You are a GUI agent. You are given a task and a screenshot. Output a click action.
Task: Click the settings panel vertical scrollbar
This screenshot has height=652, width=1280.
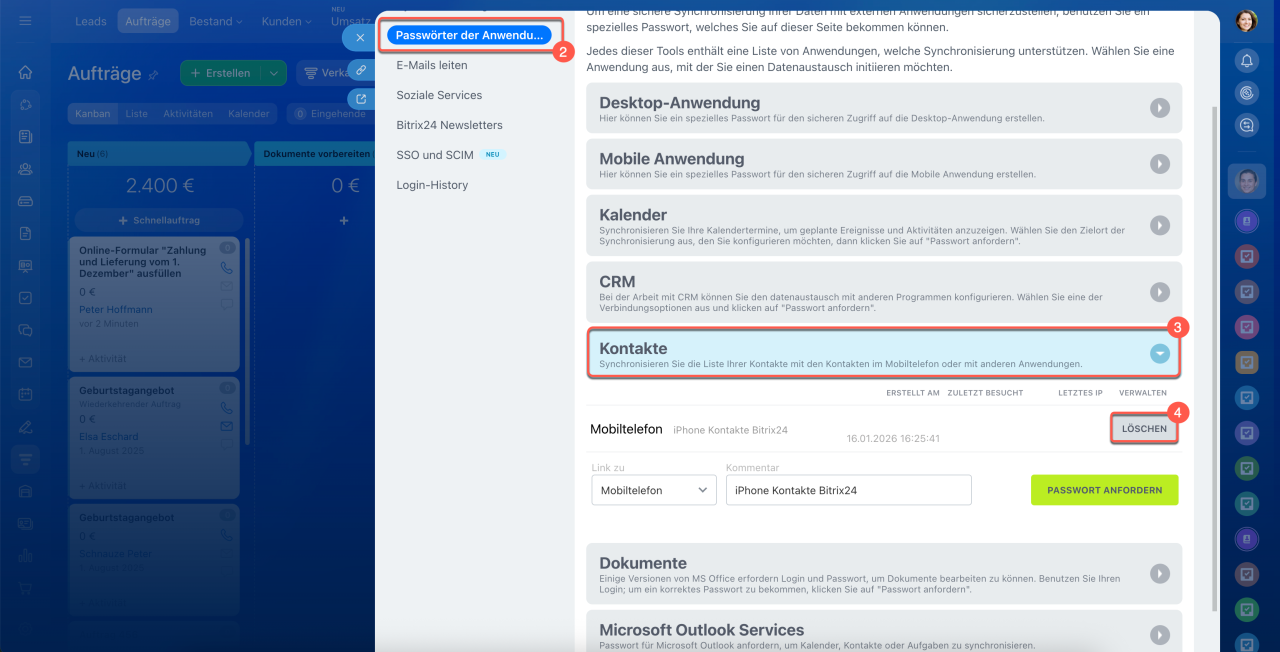point(1215,357)
